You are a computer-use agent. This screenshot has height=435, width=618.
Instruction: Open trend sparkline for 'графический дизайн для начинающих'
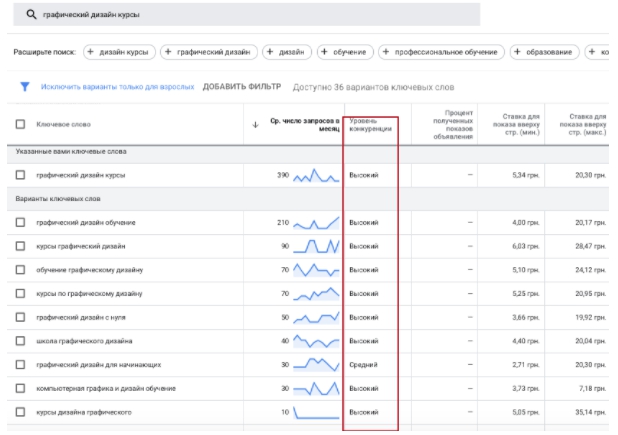316,364
